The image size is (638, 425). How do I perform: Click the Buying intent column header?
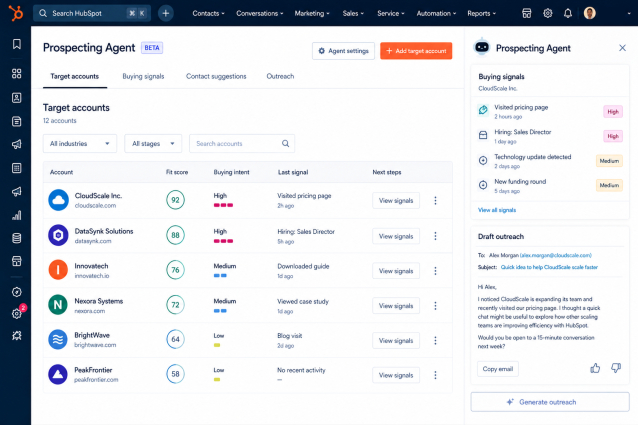click(232, 172)
